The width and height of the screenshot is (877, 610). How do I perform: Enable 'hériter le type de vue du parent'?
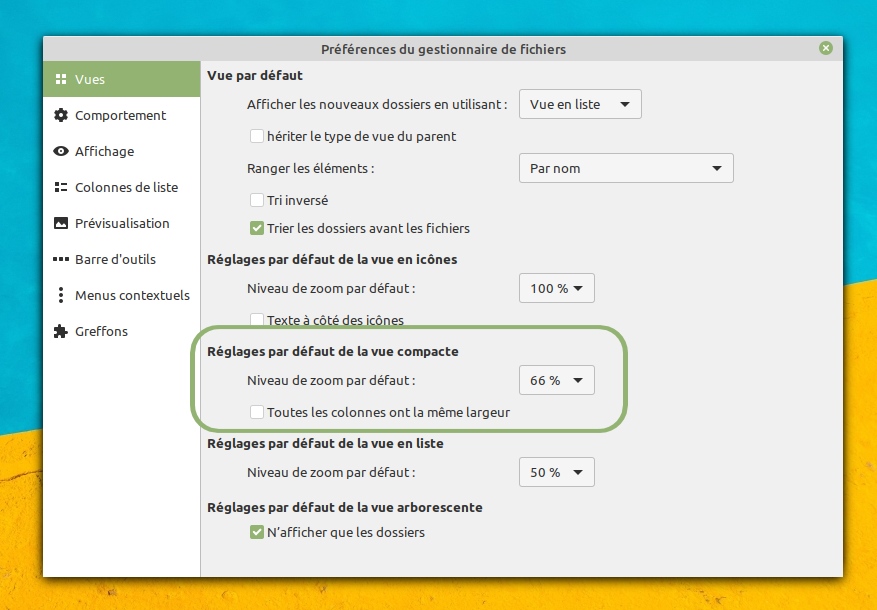[257, 136]
